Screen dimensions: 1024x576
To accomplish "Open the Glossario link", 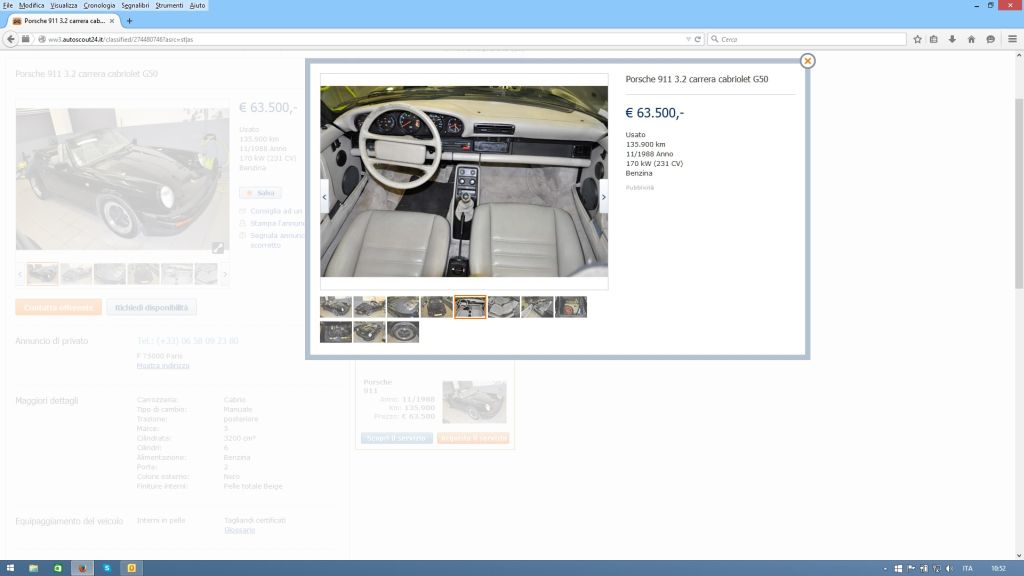I will [239, 530].
